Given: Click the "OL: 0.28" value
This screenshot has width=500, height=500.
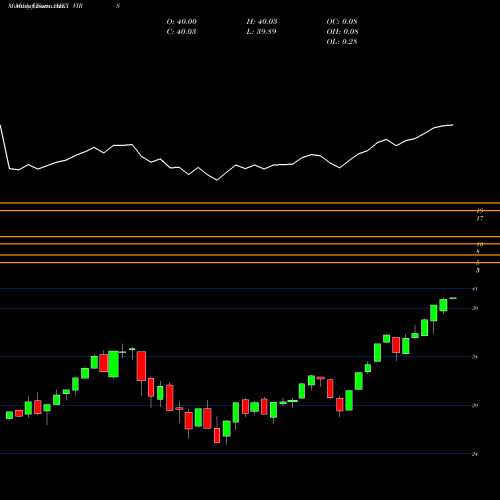Looking at the screenshot, I should [342, 42].
